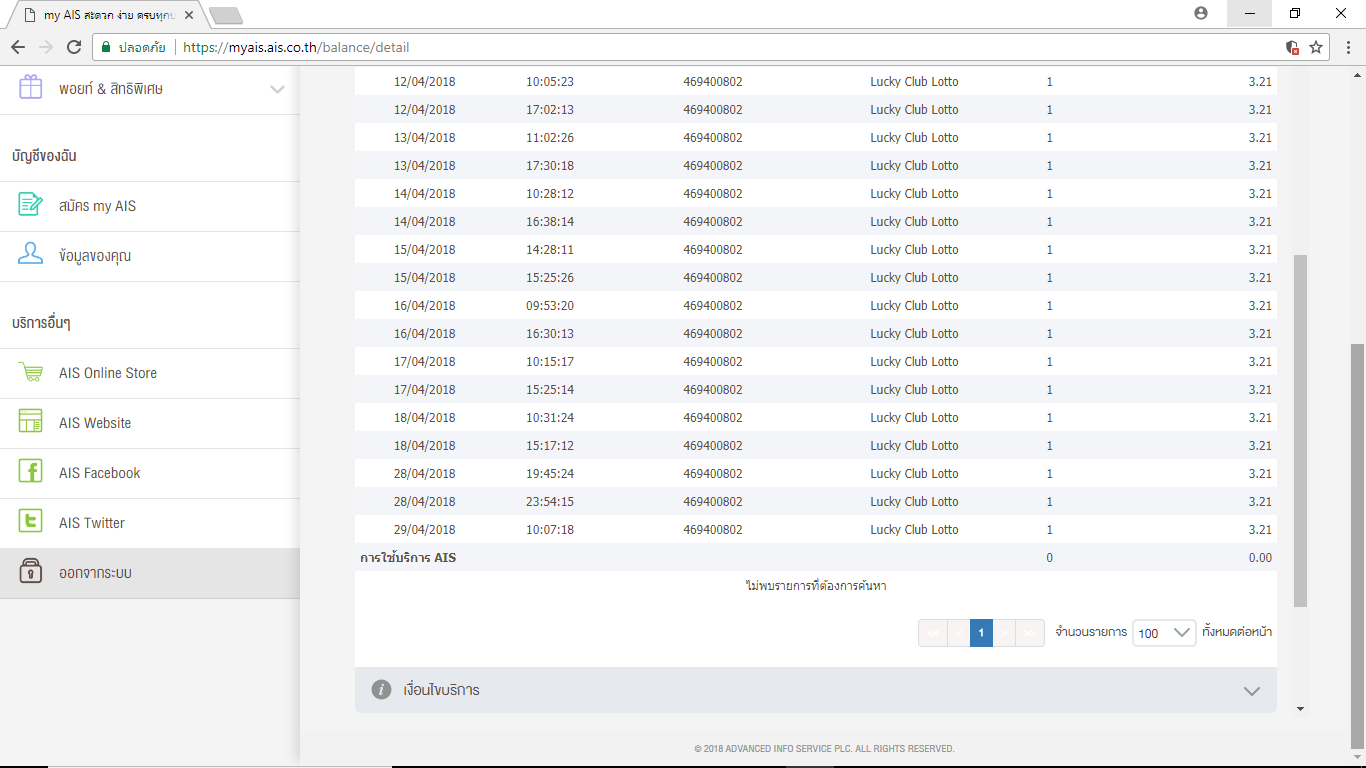Open the จำนวนรายการ dropdown showing 100

(x=1164, y=632)
